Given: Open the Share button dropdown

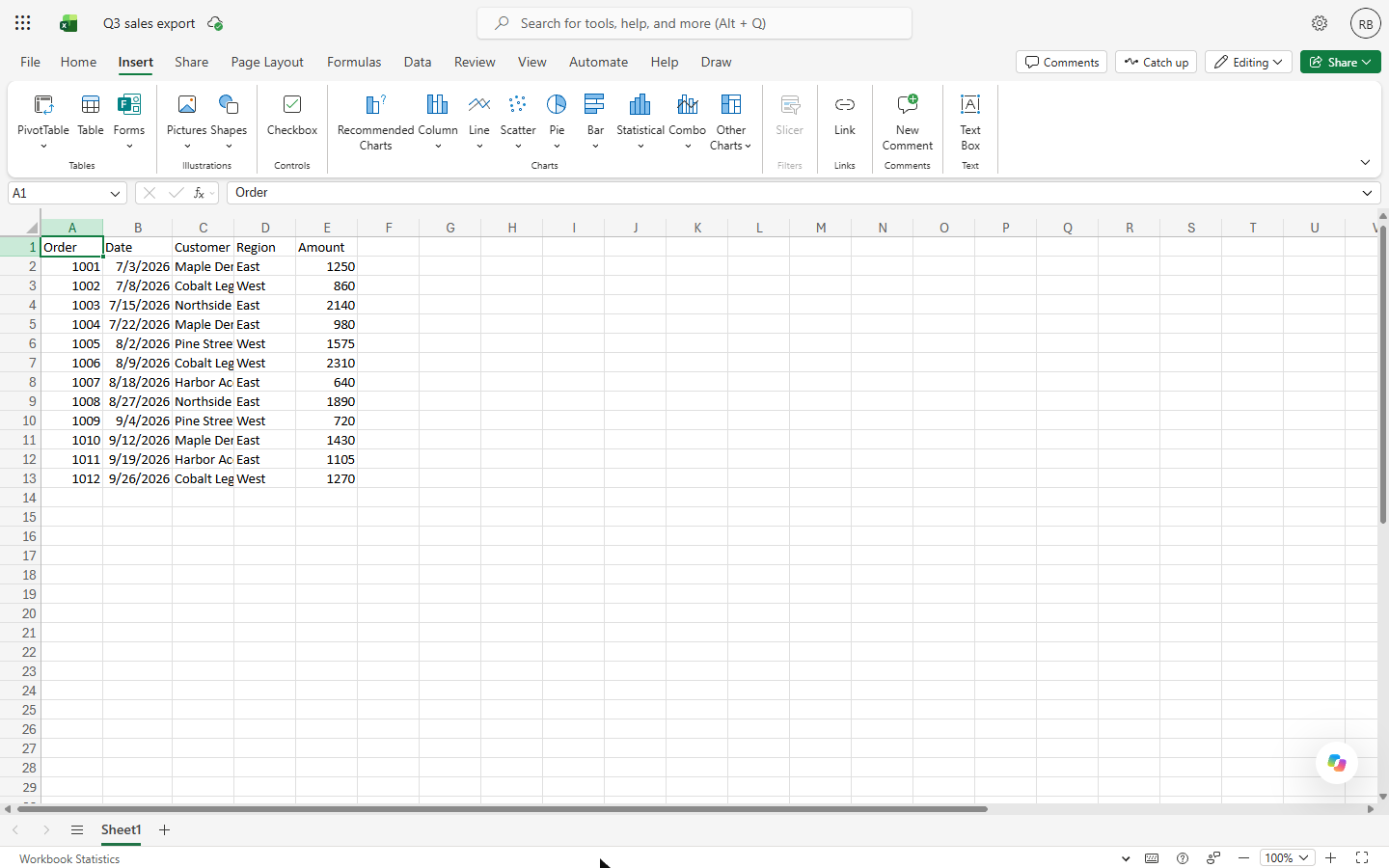Looking at the screenshot, I should pyautogui.click(x=1340, y=62).
